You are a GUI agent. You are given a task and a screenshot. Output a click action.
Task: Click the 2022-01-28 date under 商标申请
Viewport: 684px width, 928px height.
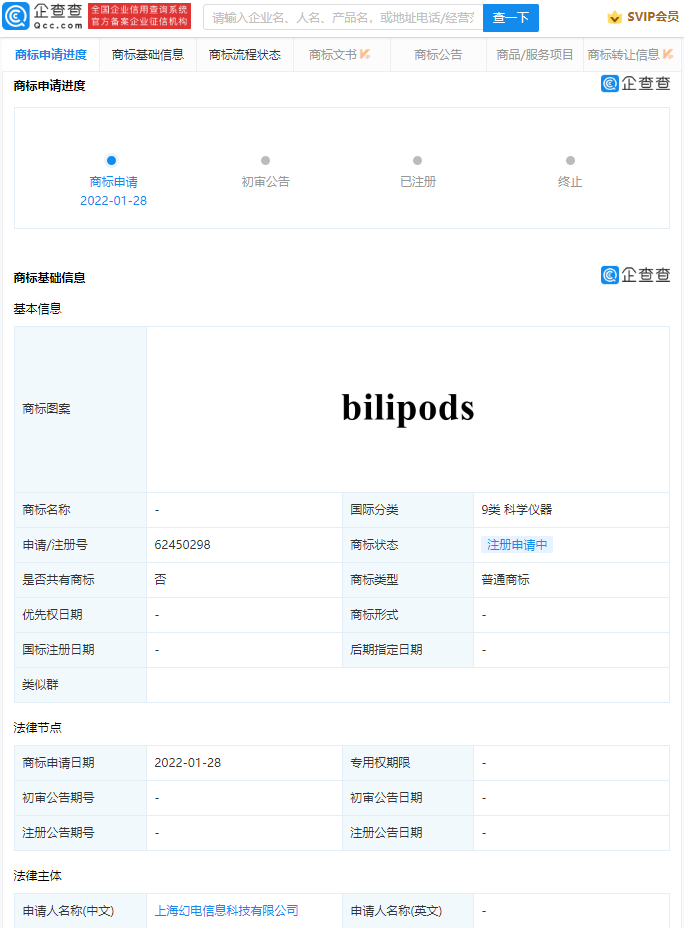[x=114, y=201]
